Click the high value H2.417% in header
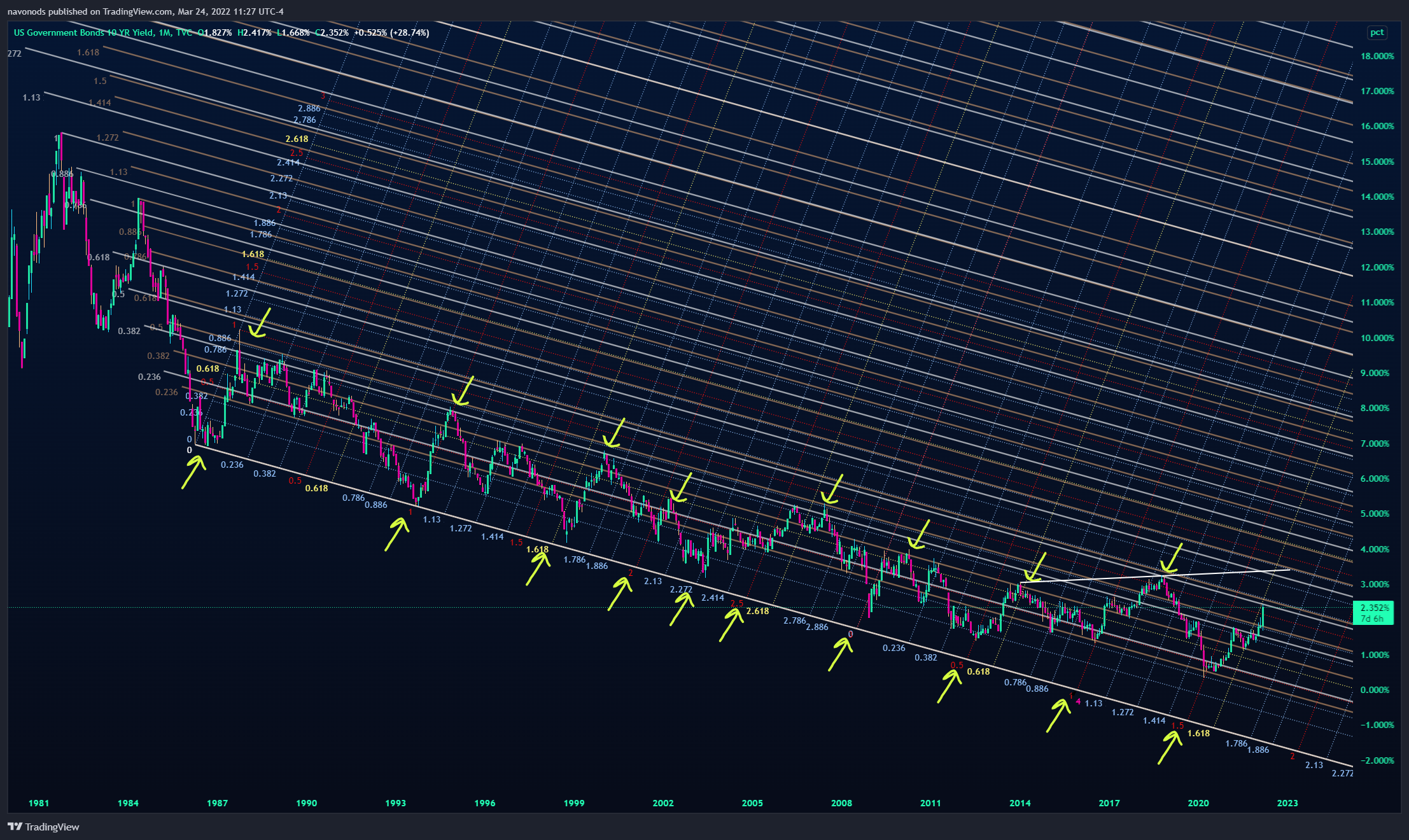This screenshot has height=840, width=1409. coord(255,32)
